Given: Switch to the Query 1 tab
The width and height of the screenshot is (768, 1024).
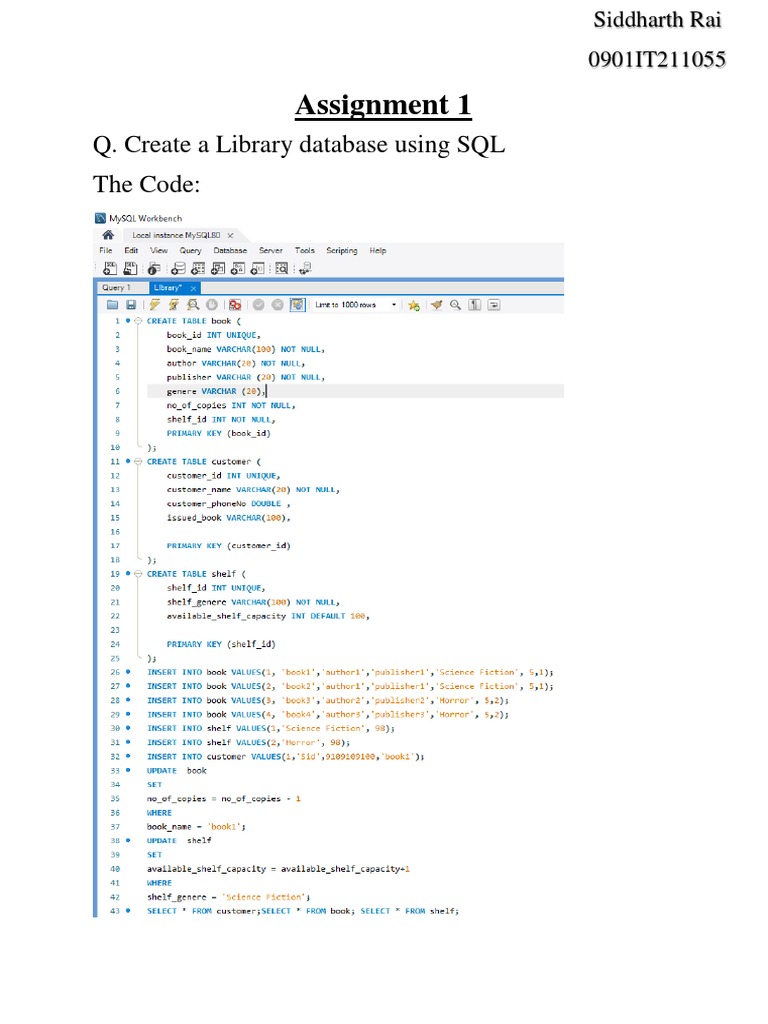Looking at the screenshot, I should [116, 287].
